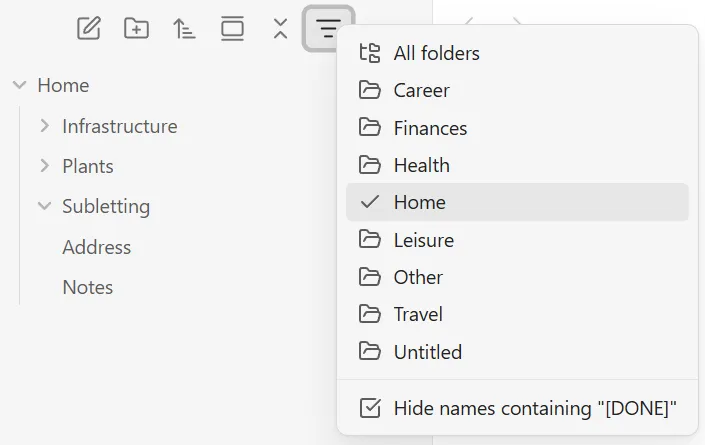Collapse all folders with arrows icon

click(281, 29)
